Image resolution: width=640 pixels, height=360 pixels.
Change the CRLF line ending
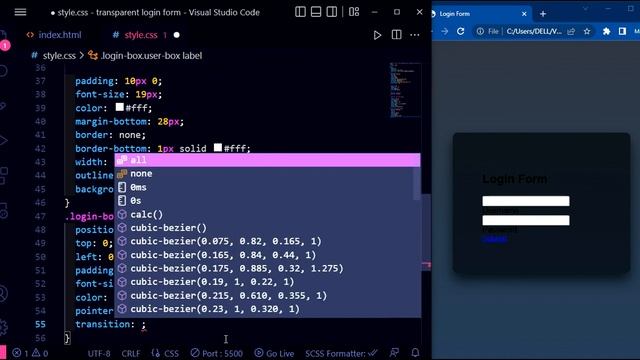pyautogui.click(x=131, y=353)
